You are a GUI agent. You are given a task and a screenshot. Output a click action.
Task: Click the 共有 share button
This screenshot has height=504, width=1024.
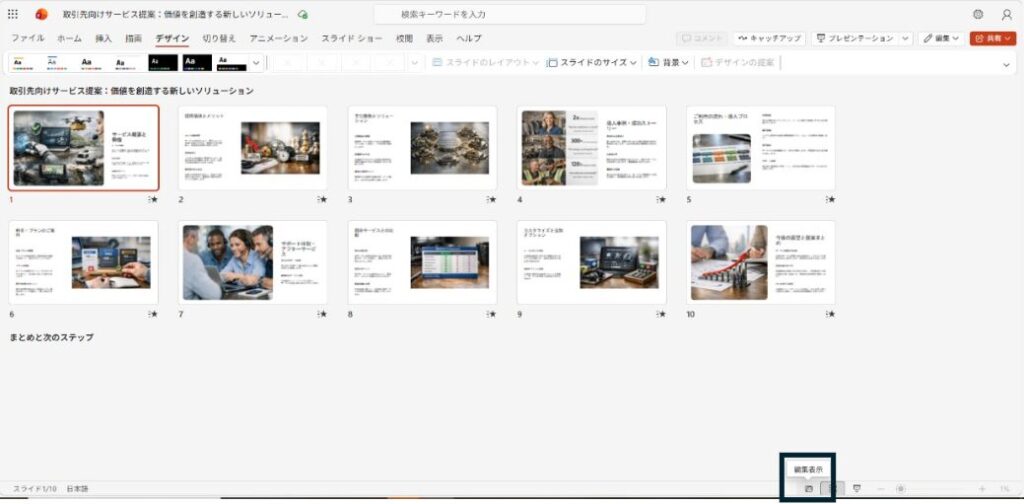992,38
